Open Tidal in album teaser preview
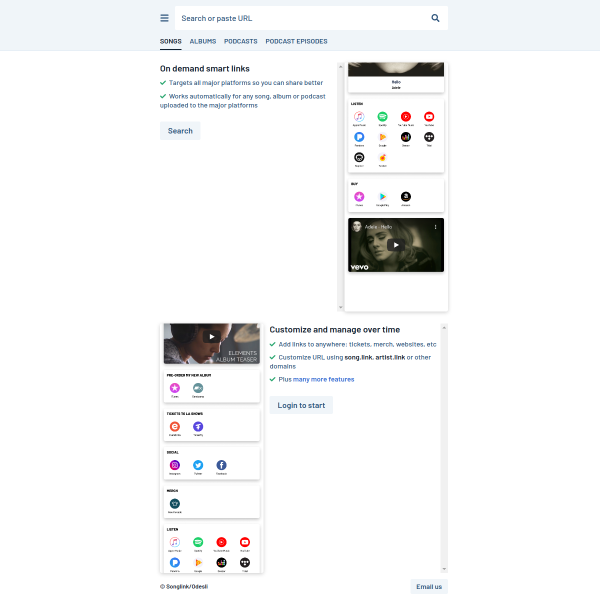This screenshot has width=600, height=600. pyautogui.click(x=245, y=562)
